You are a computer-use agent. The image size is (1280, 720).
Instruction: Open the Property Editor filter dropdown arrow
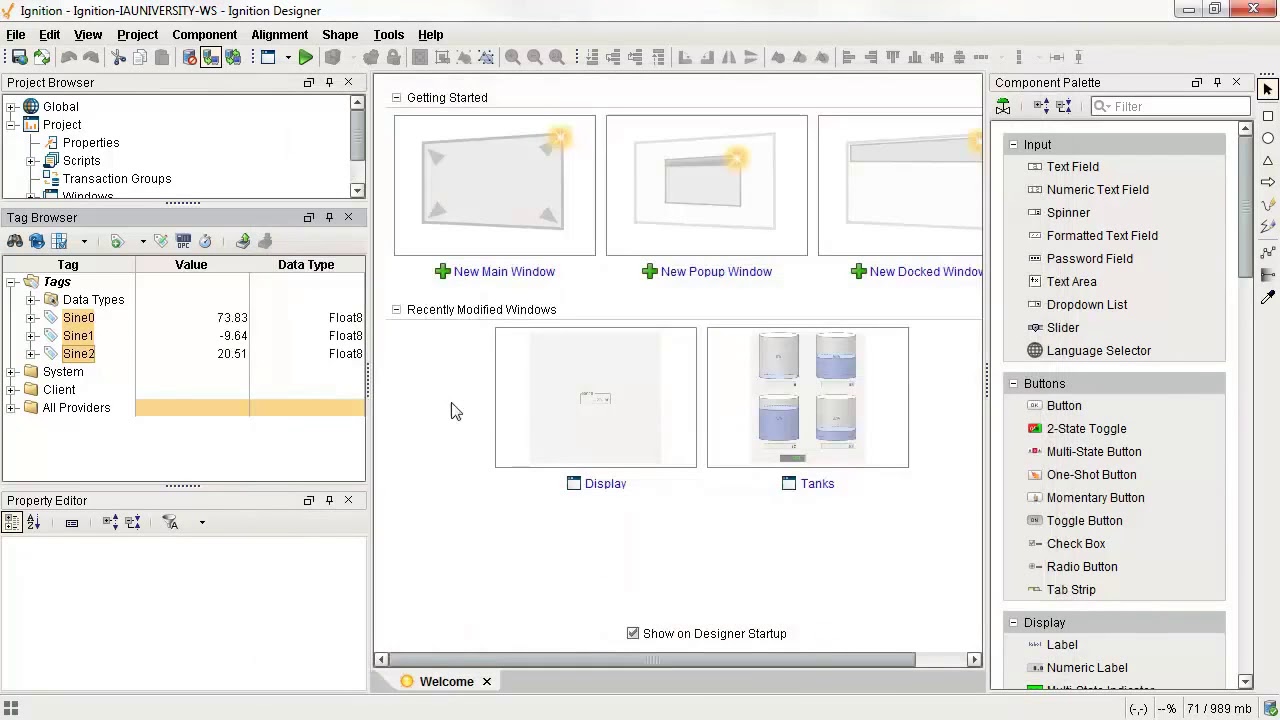click(201, 523)
